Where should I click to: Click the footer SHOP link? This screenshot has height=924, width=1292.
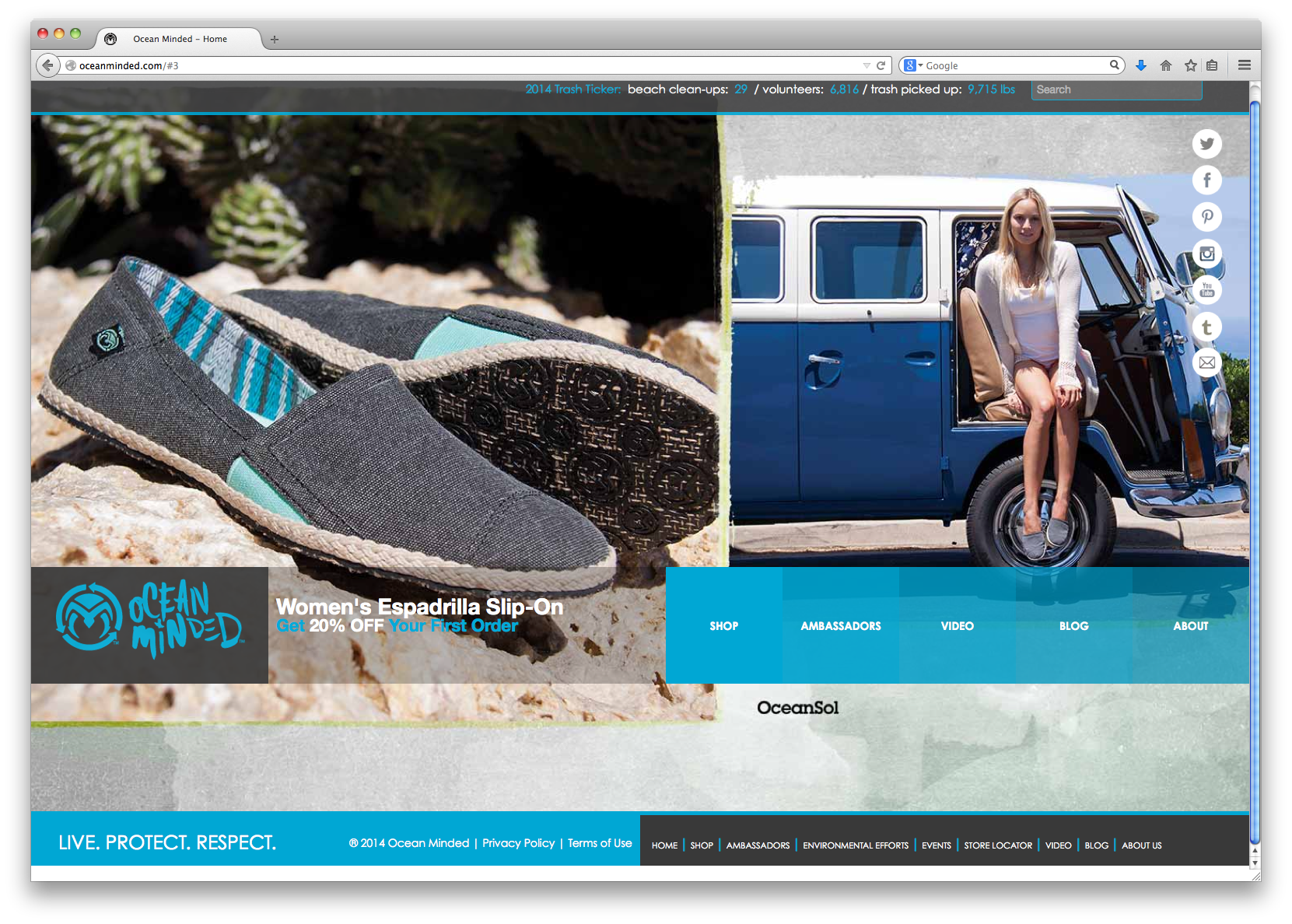tap(702, 845)
